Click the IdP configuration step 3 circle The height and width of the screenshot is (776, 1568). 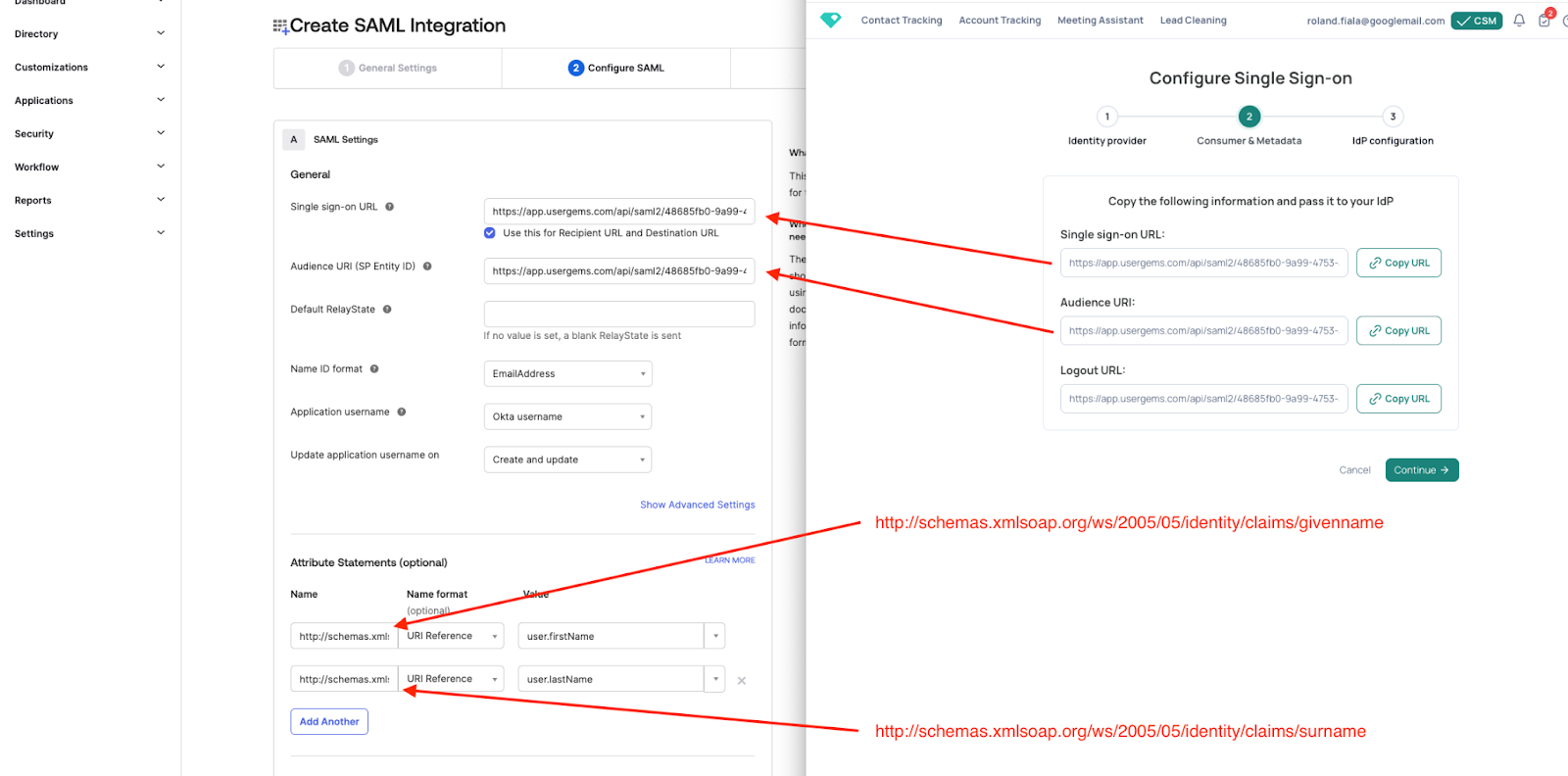click(1393, 117)
